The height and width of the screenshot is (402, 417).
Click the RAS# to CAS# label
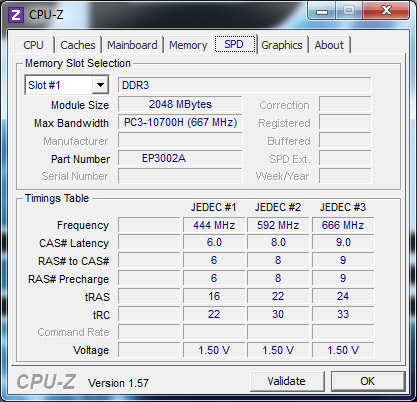[x=74, y=261]
